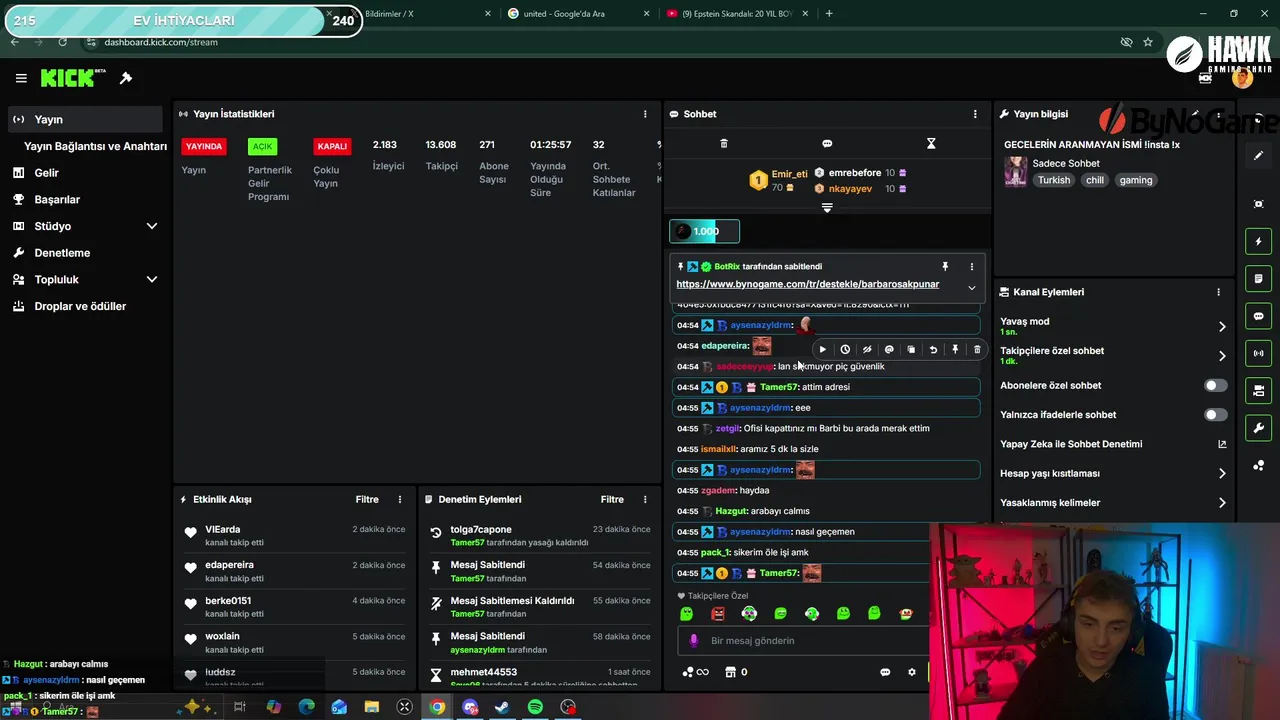Image resolution: width=1280 pixels, height=720 pixels.
Task: Toggle Yalnızca ifadelerle sohbet switch
Action: [1215, 414]
